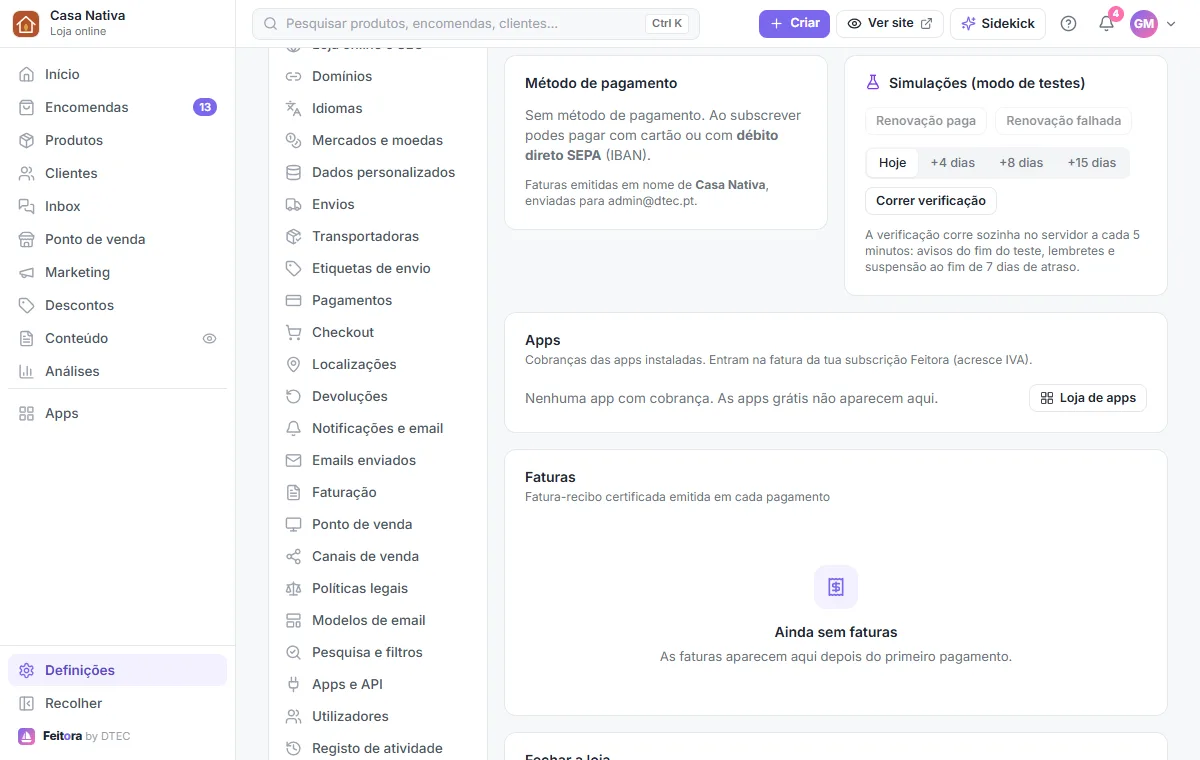Click the Definições gear icon

pos(26,670)
